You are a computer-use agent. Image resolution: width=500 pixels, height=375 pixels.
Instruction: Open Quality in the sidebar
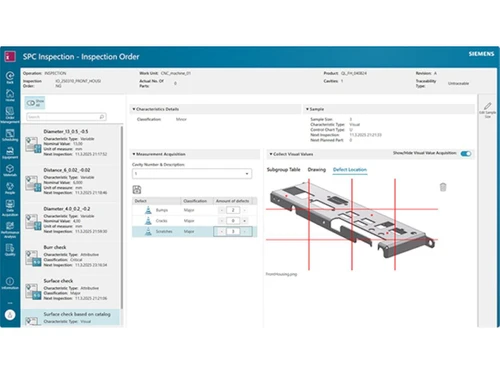click(10, 250)
